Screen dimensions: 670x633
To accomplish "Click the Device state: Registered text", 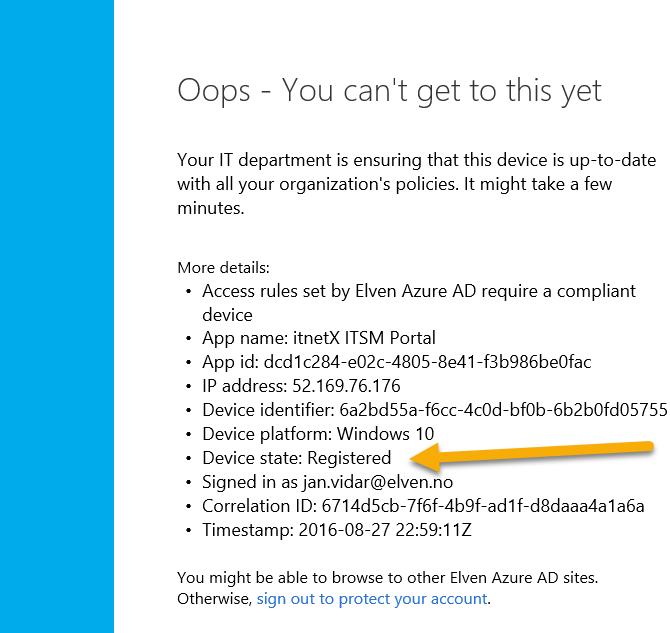I will 297,458.
